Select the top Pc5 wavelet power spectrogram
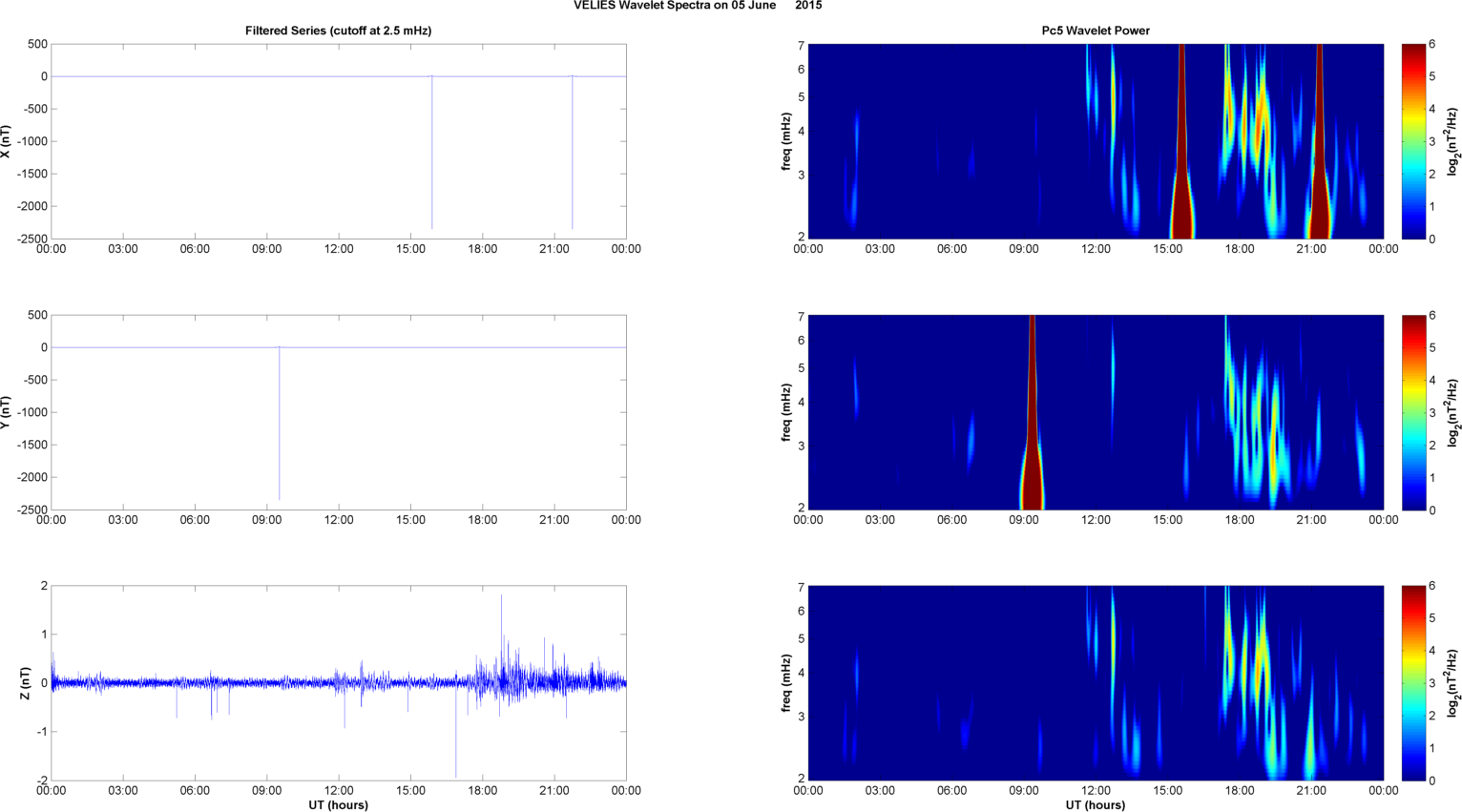The width and height of the screenshot is (1462, 812). tap(1096, 141)
